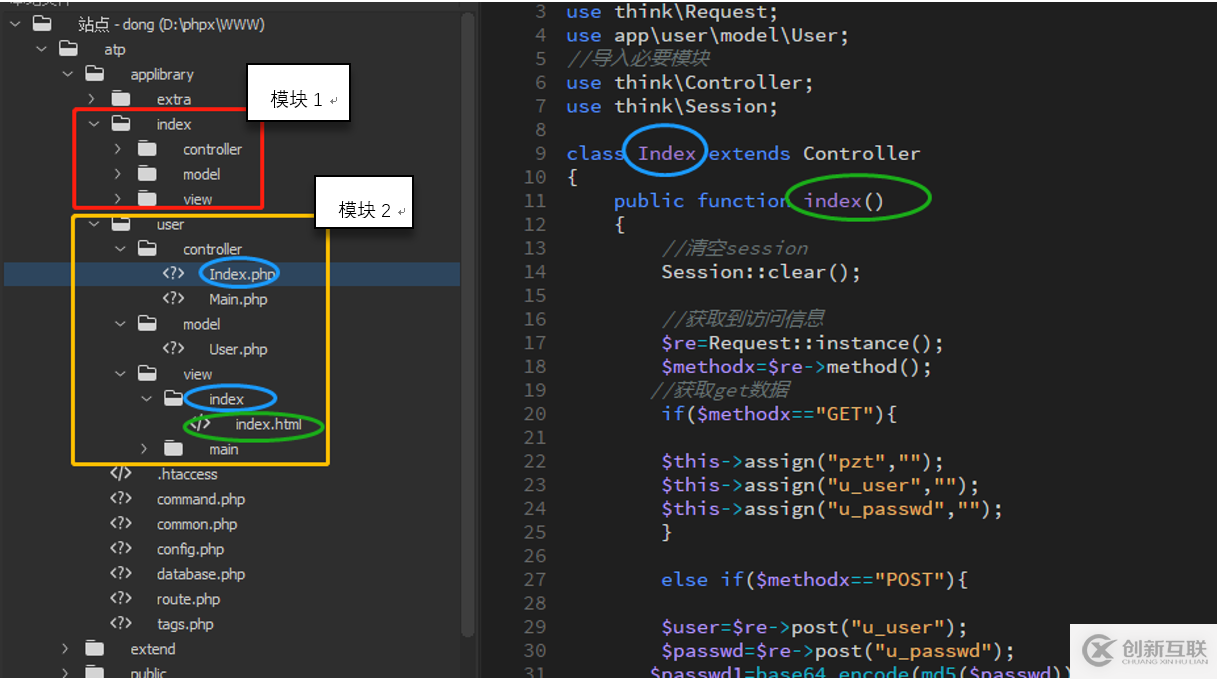Click the 'use think\Request;' code line

pyautogui.click(x=672, y=12)
